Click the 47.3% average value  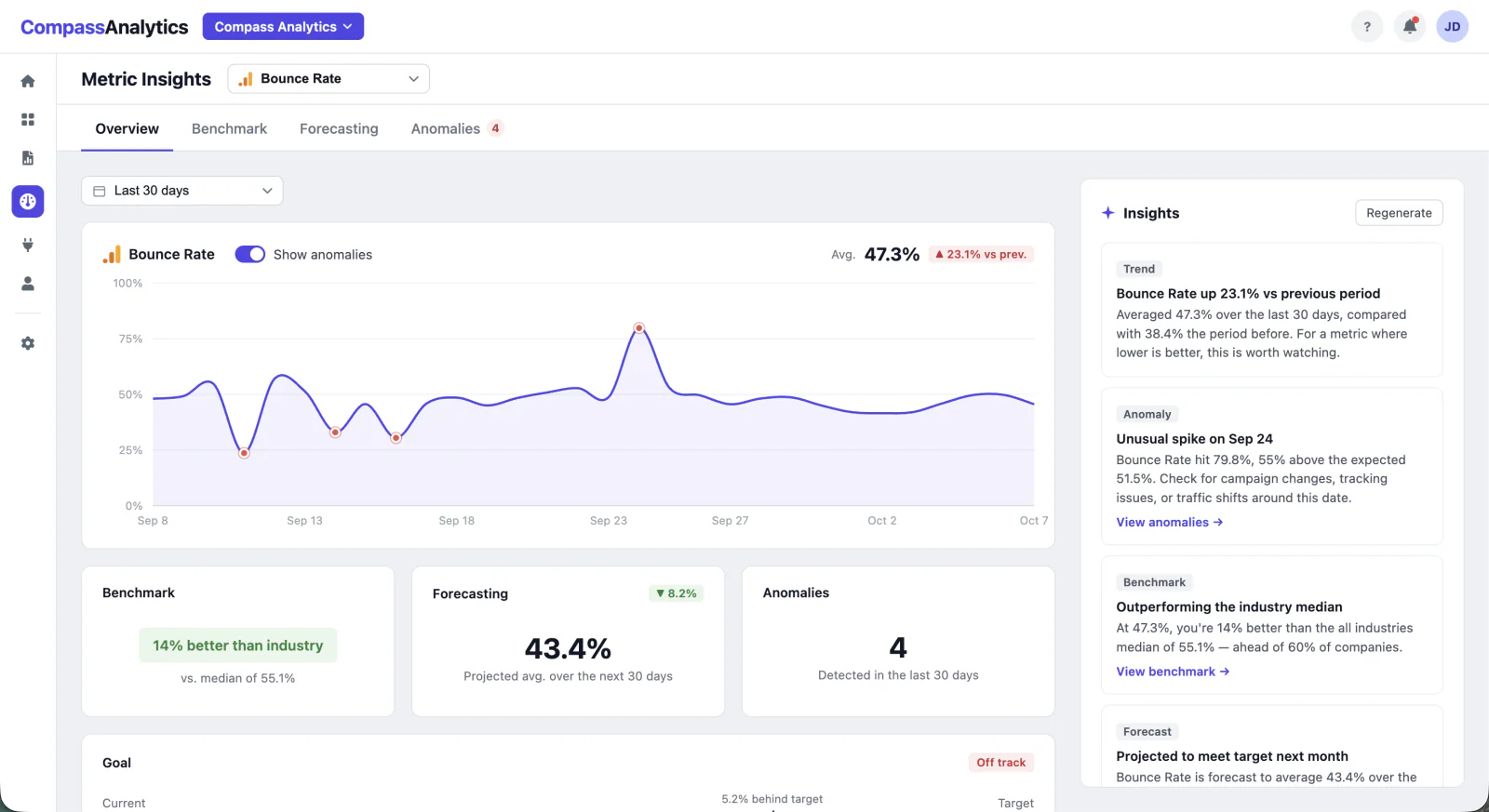pos(892,255)
